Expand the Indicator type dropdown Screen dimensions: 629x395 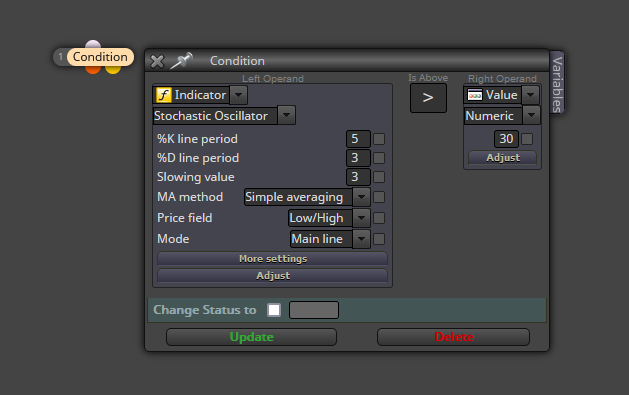238,95
